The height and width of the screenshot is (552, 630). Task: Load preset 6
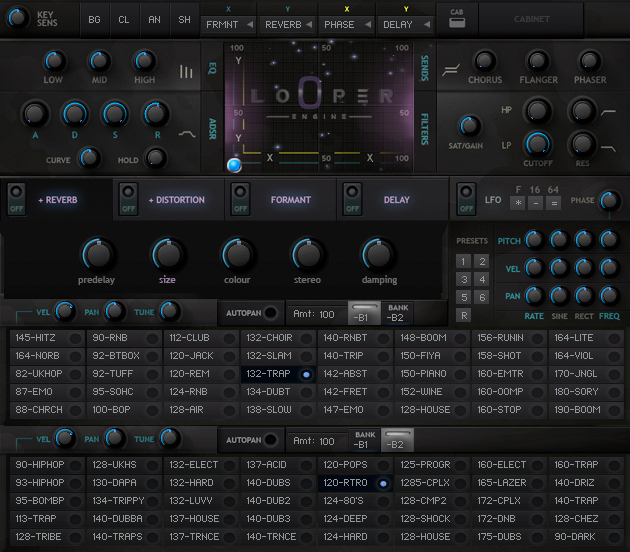click(x=482, y=297)
